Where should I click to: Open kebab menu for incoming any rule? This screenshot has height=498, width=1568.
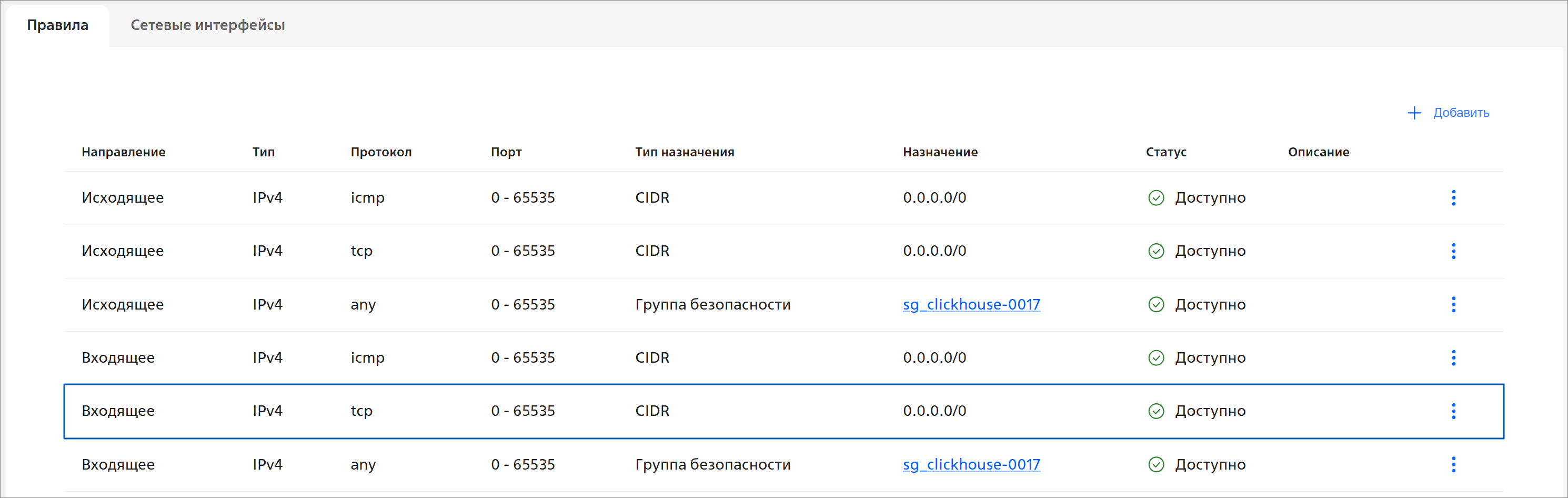pyautogui.click(x=1453, y=464)
